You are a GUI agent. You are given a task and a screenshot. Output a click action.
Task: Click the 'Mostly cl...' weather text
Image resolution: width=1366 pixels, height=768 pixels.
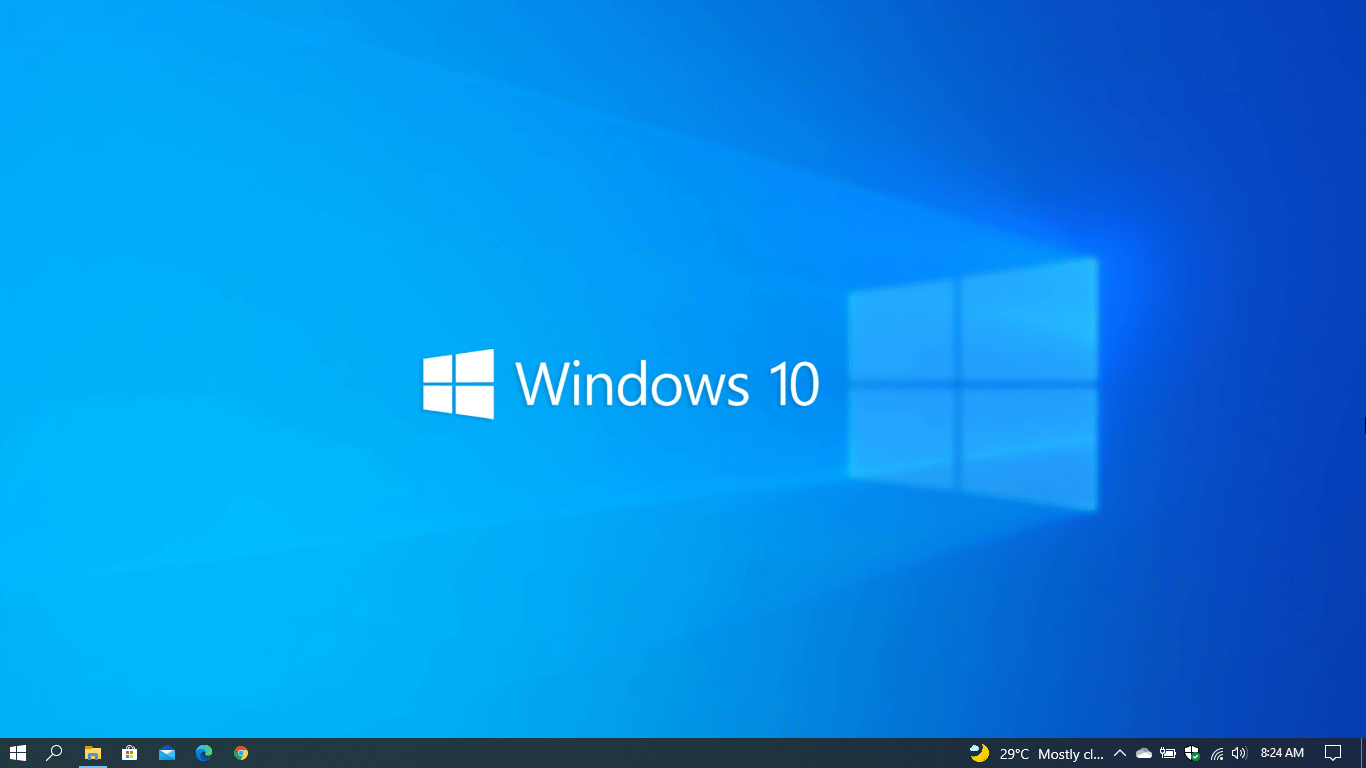click(1071, 754)
